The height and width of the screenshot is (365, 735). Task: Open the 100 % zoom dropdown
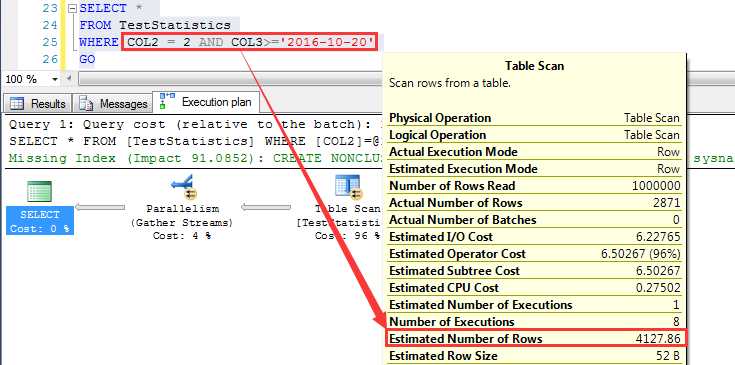[x=55, y=80]
